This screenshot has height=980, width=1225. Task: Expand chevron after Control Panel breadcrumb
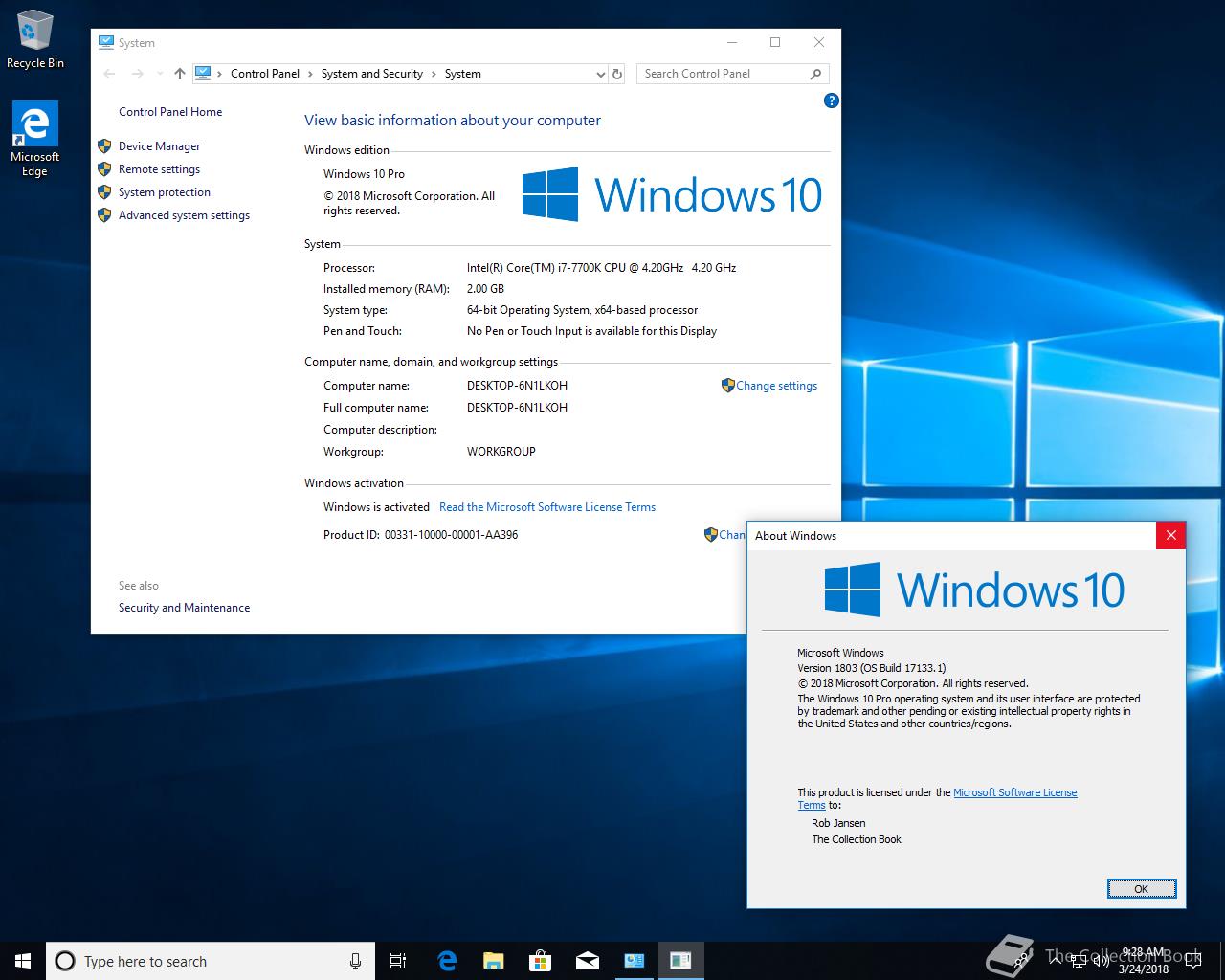click(x=310, y=74)
